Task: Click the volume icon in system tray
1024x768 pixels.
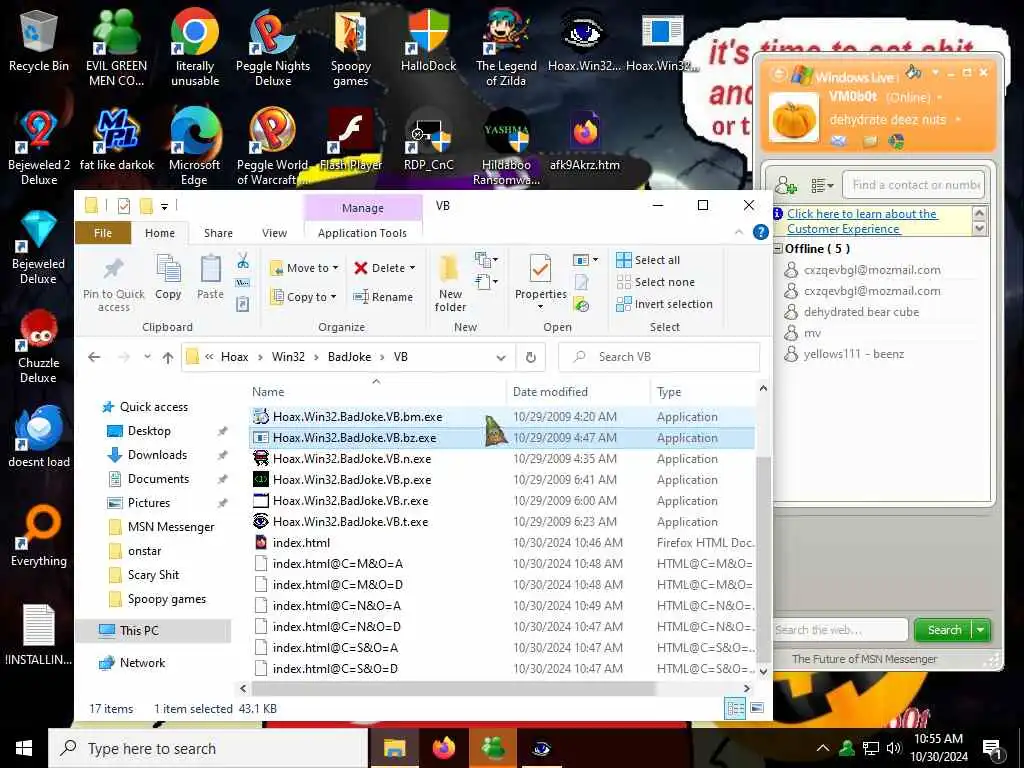Action: (893, 748)
